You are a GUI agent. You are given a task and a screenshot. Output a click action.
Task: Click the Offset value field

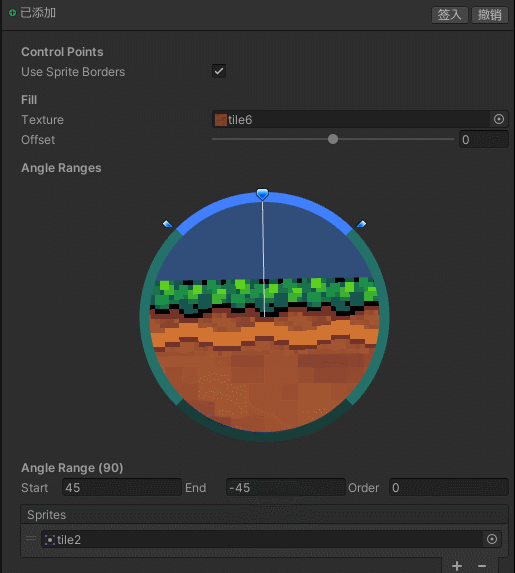484,139
